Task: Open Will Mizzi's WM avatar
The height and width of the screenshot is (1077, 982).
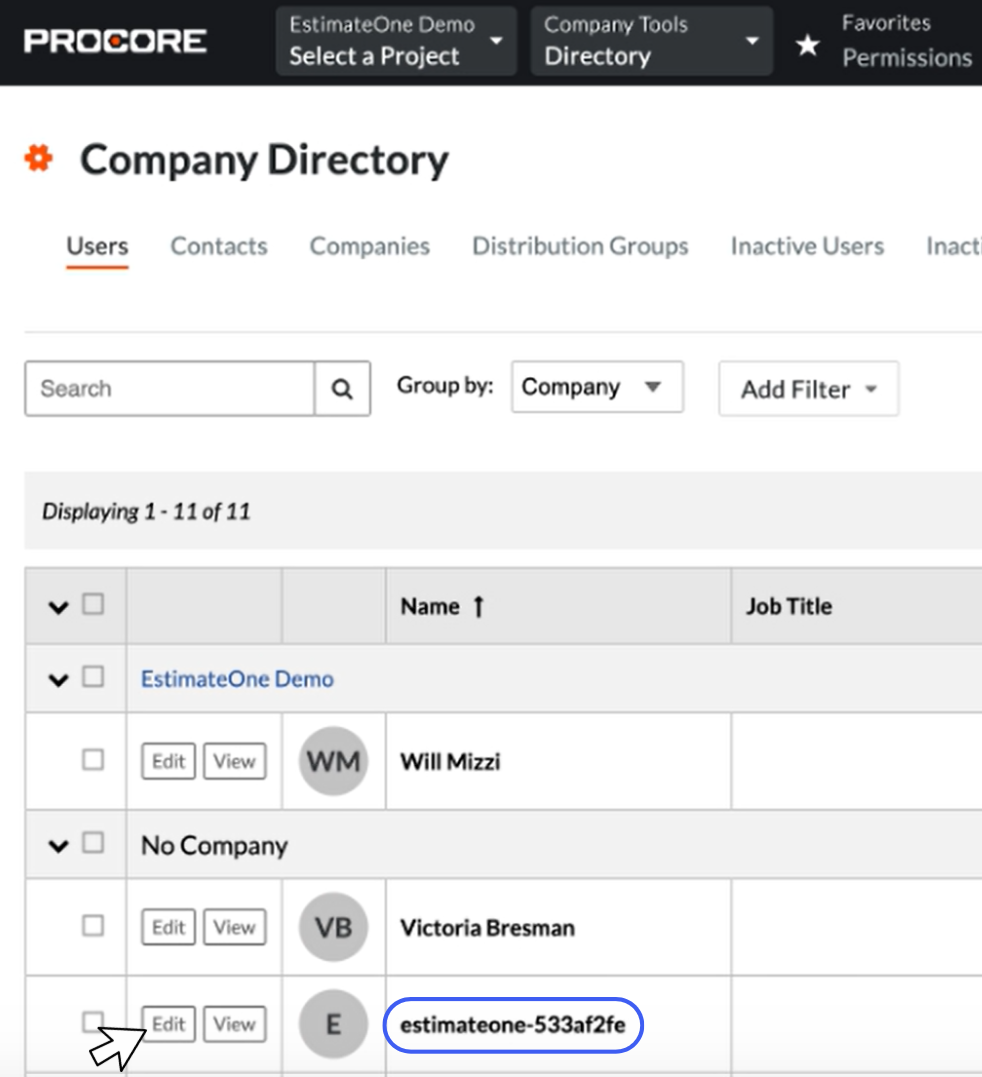Action: (x=333, y=761)
